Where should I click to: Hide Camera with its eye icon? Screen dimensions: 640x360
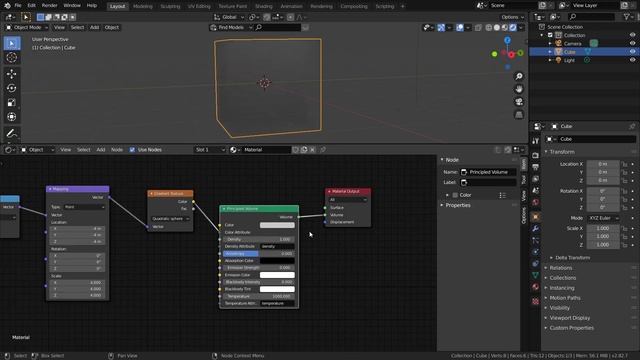coord(632,43)
